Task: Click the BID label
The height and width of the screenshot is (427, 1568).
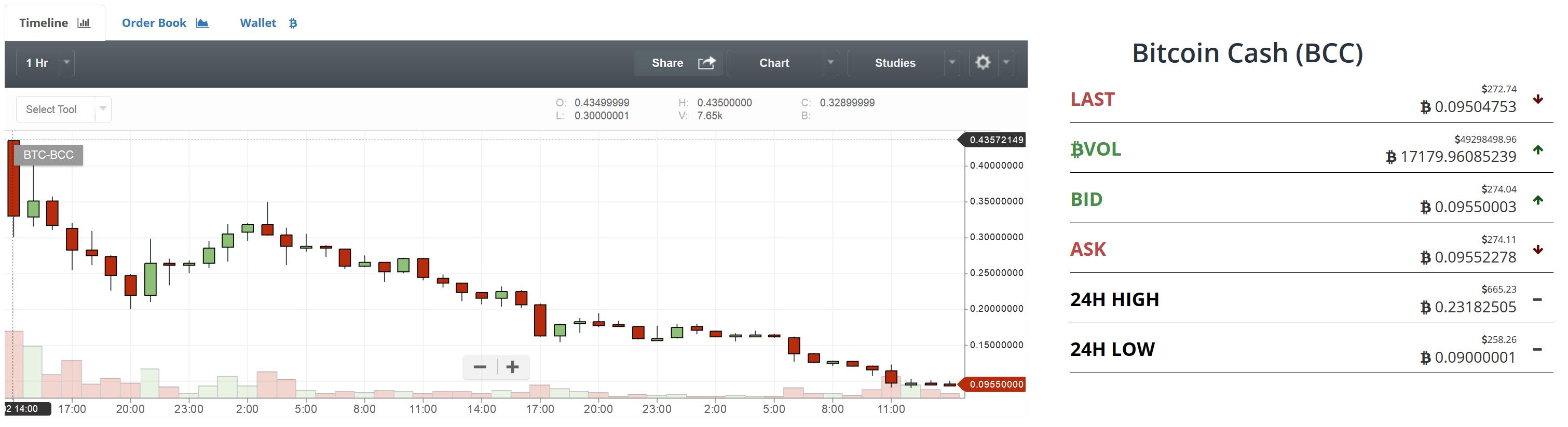Action: click(1086, 200)
